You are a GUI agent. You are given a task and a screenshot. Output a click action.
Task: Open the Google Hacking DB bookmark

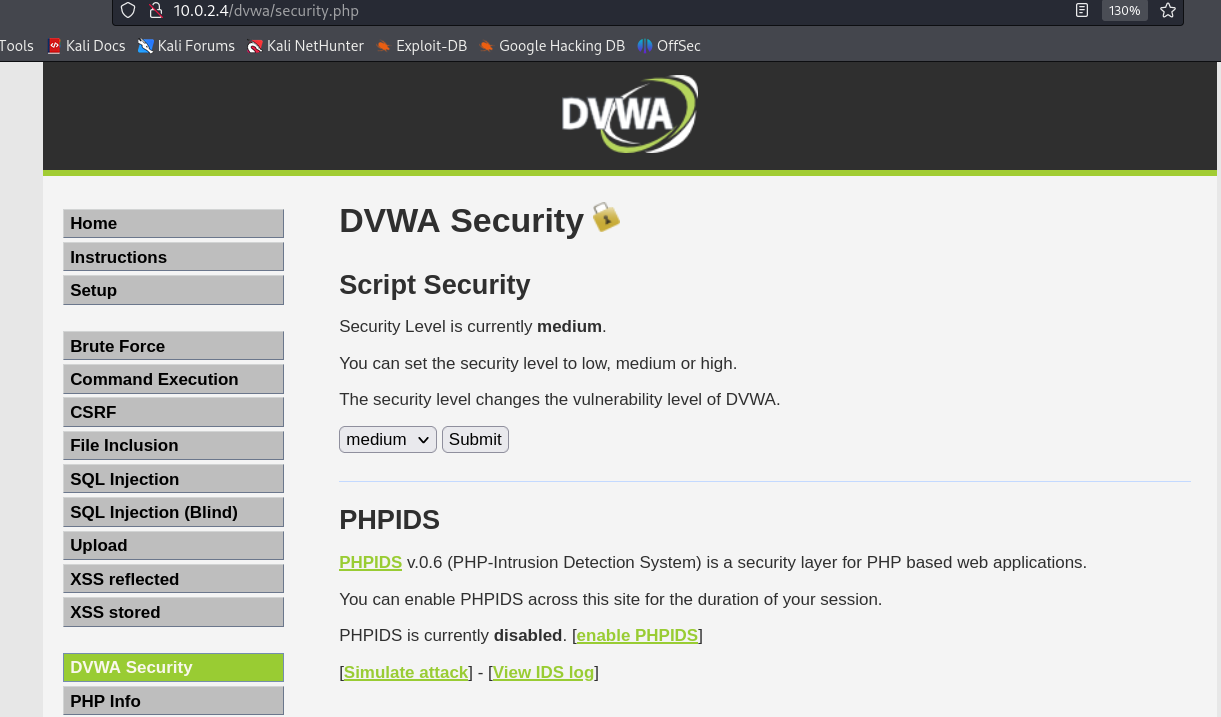point(551,46)
